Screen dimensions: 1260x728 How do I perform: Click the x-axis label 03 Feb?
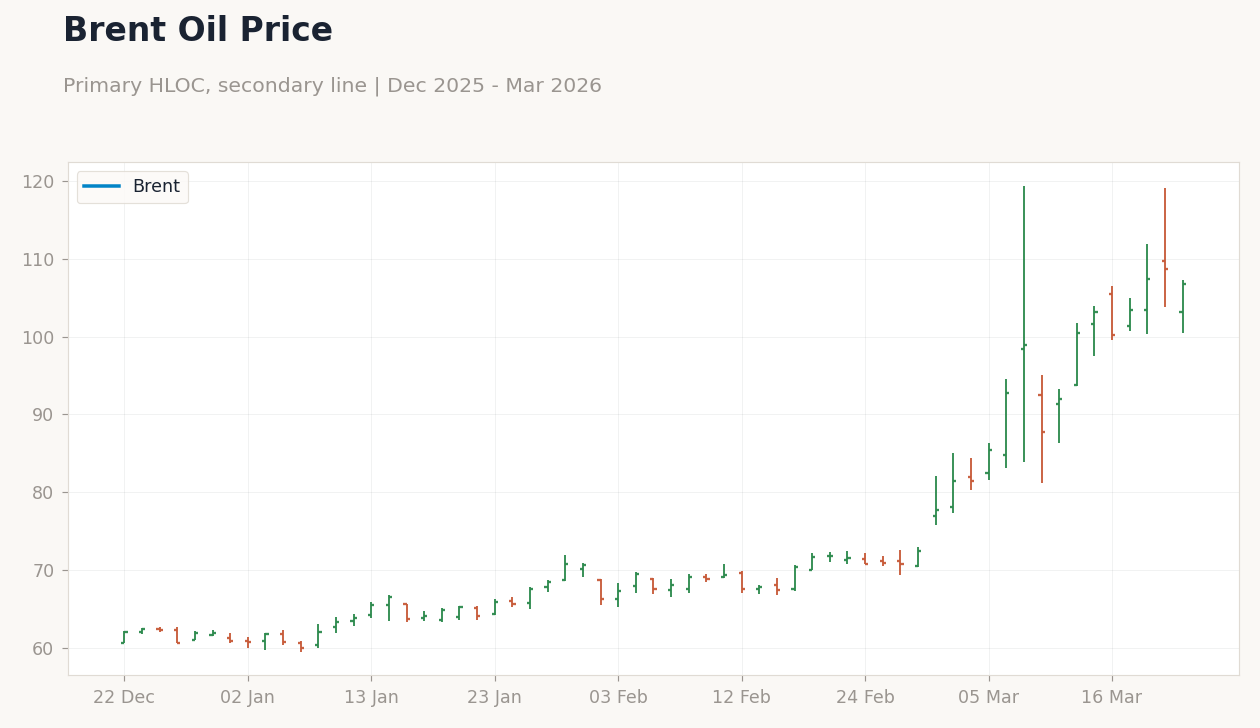618,698
